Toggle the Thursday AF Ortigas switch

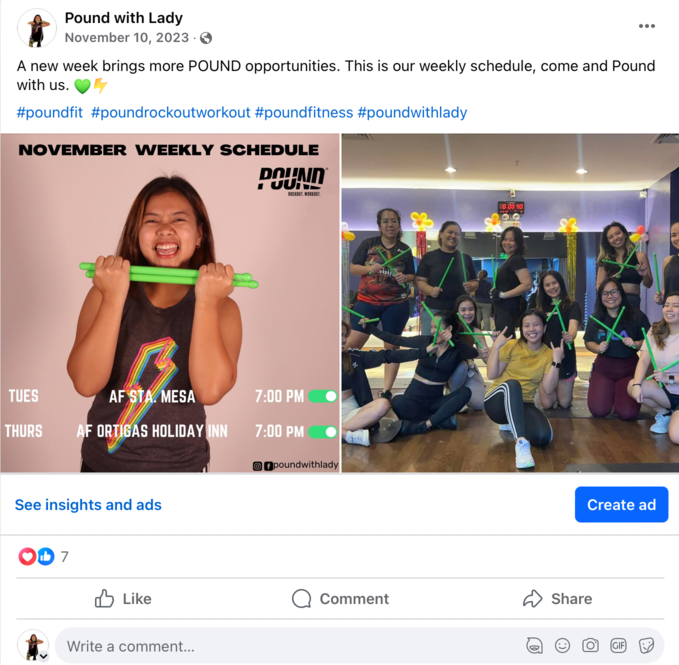(x=323, y=432)
